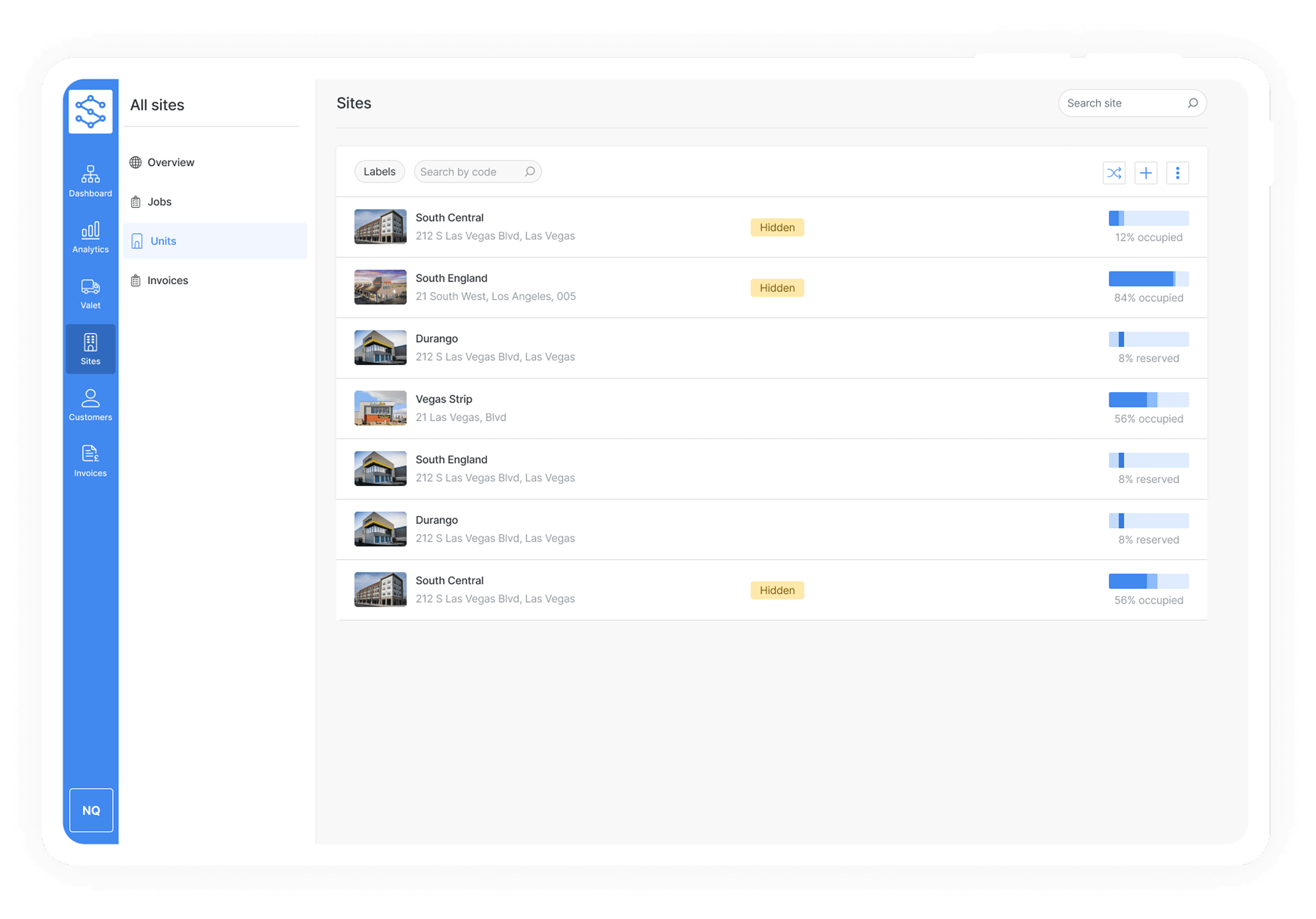This screenshot has width=1316, height=919.
Task: Open Invoices in All sites menu
Action: tap(167, 280)
